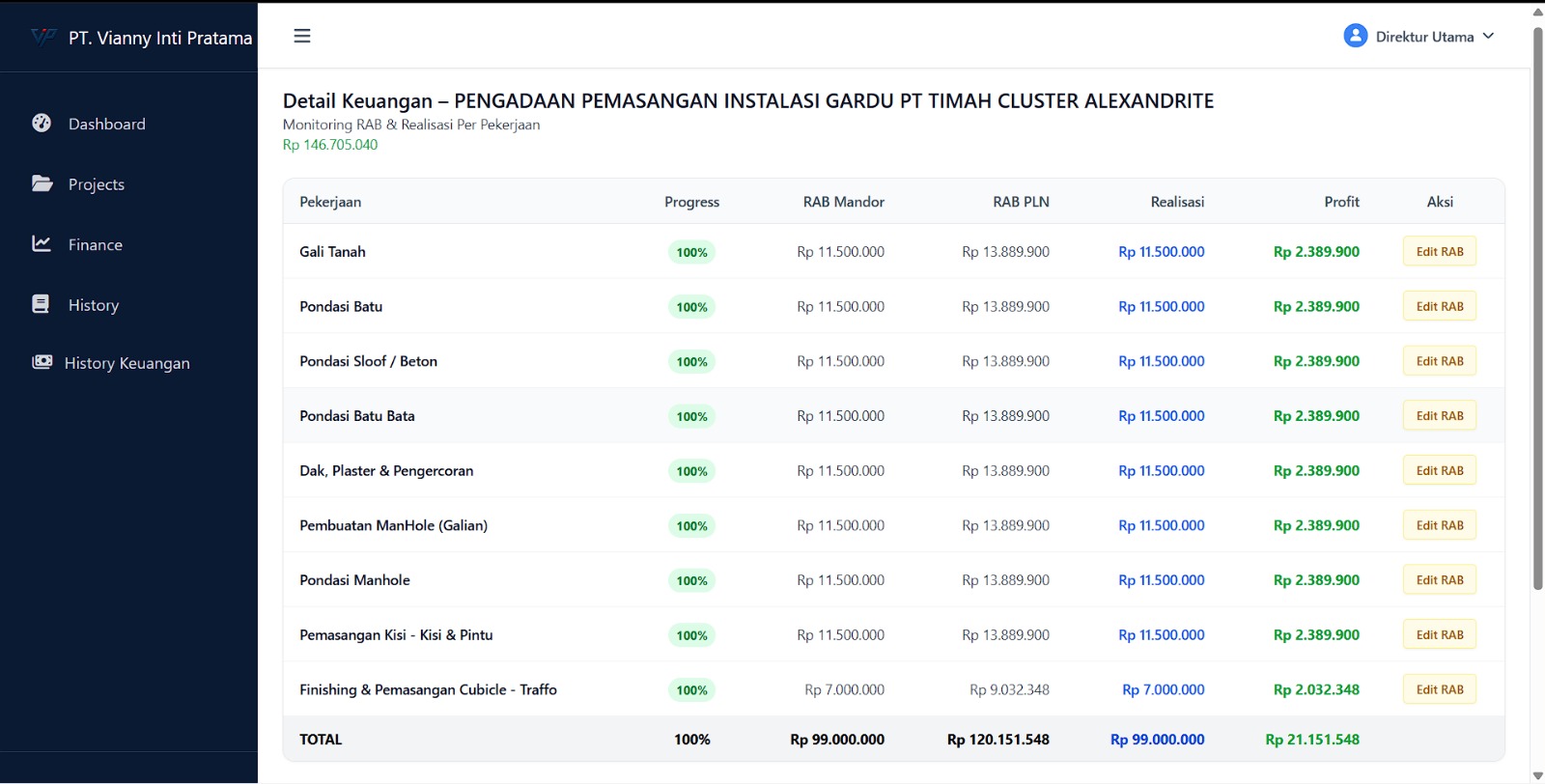Open the Finance menu item
This screenshot has width=1545, height=784.
96,245
